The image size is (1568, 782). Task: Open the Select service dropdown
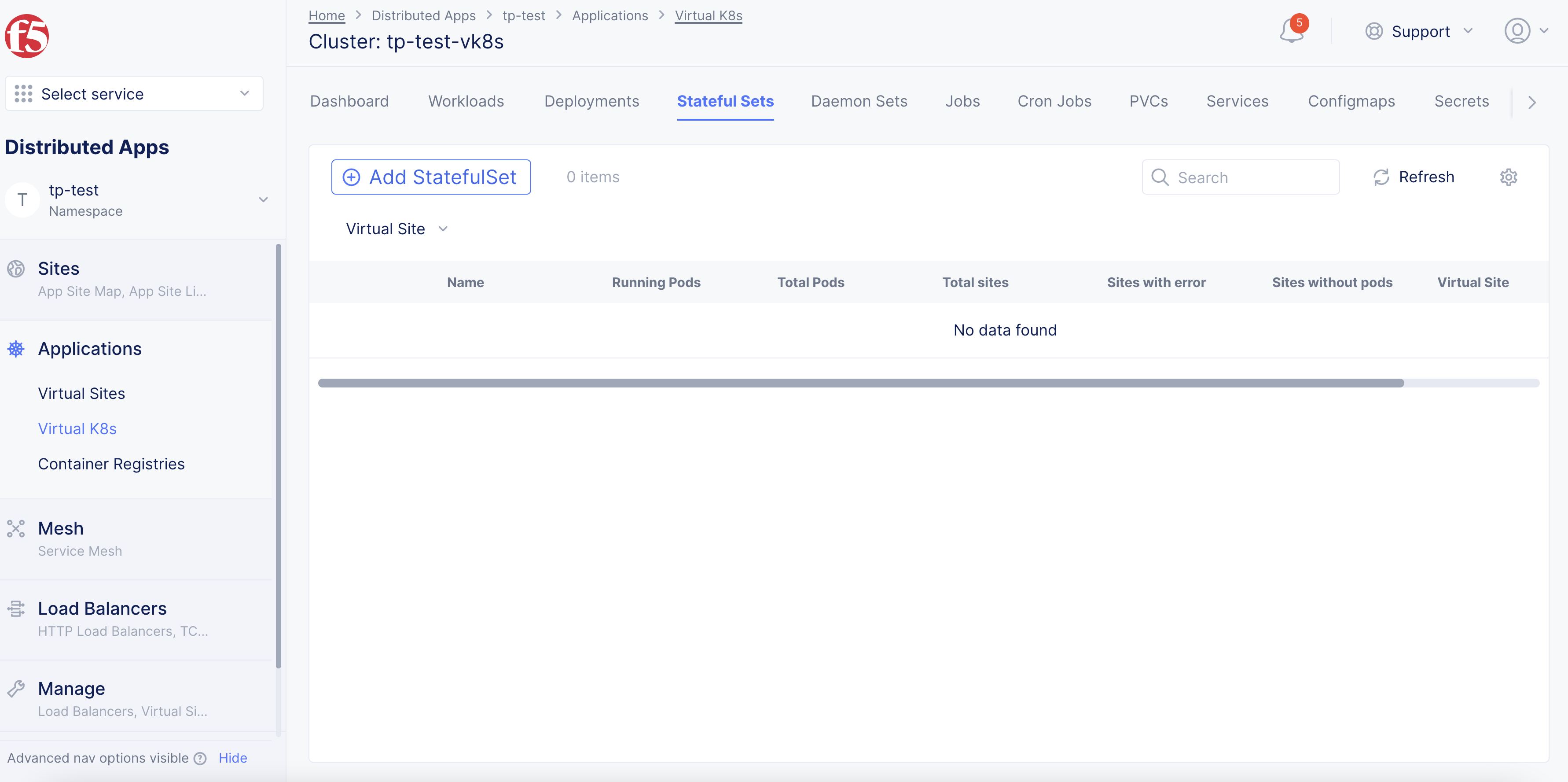tap(134, 94)
